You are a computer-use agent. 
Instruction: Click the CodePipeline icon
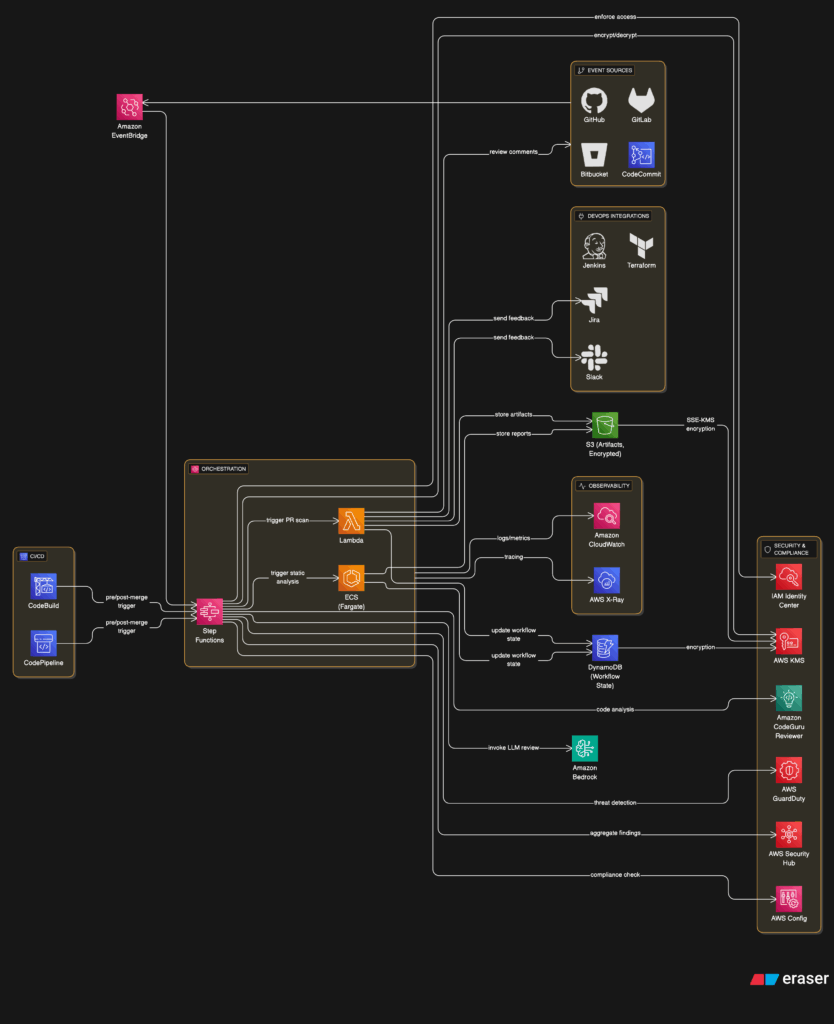[x=43, y=643]
